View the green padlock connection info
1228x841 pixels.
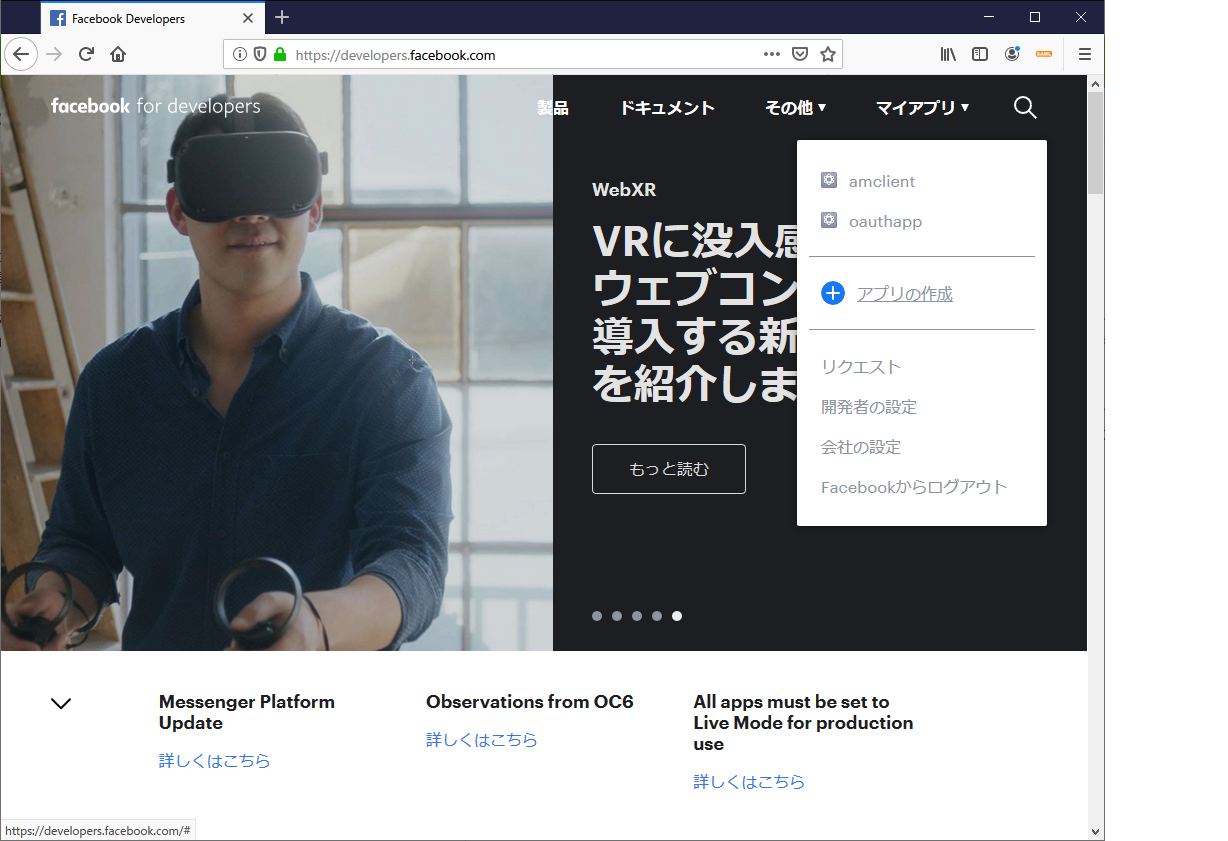point(279,54)
